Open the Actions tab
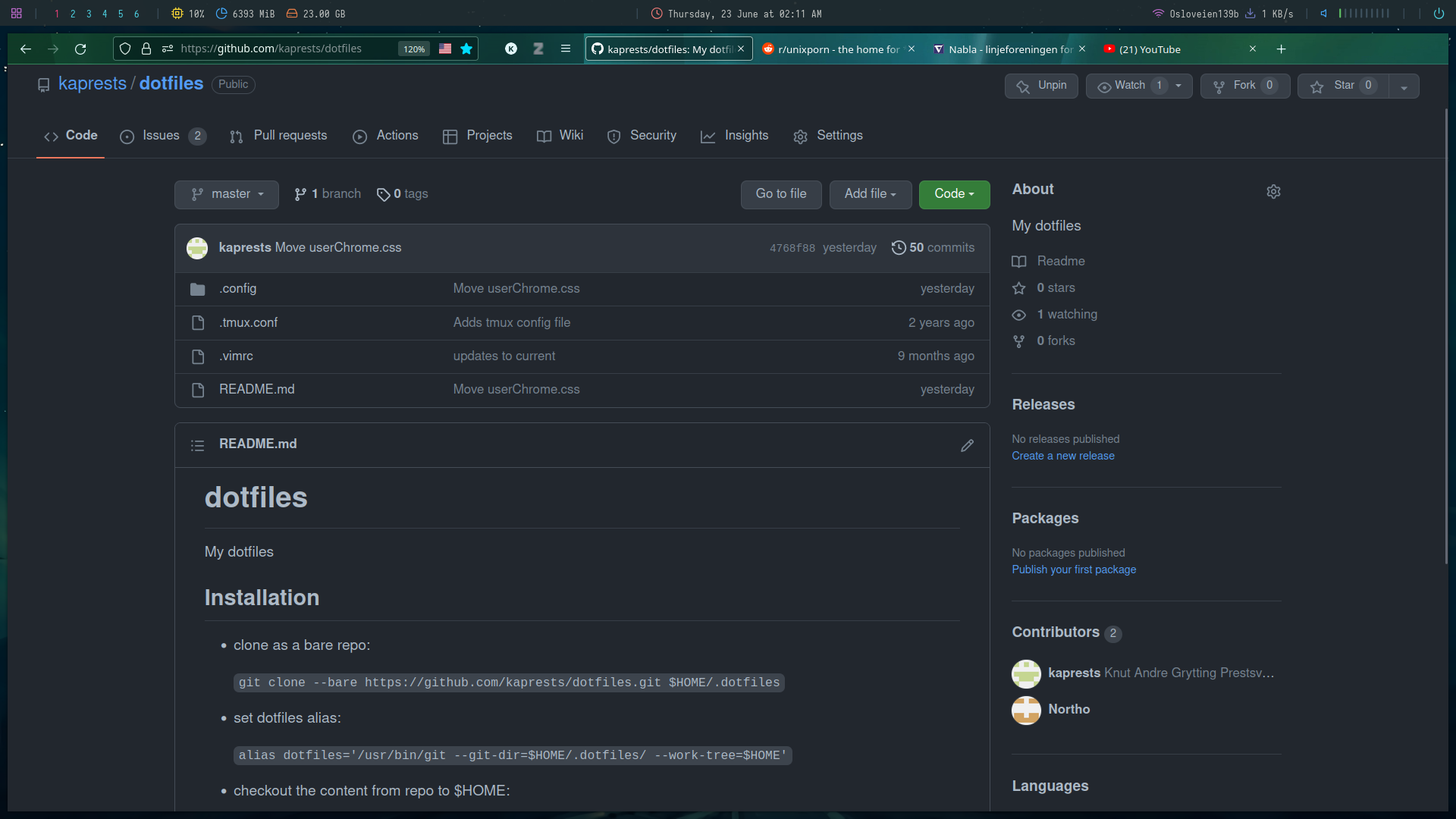The width and height of the screenshot is (1456, 819). point(385,136)
